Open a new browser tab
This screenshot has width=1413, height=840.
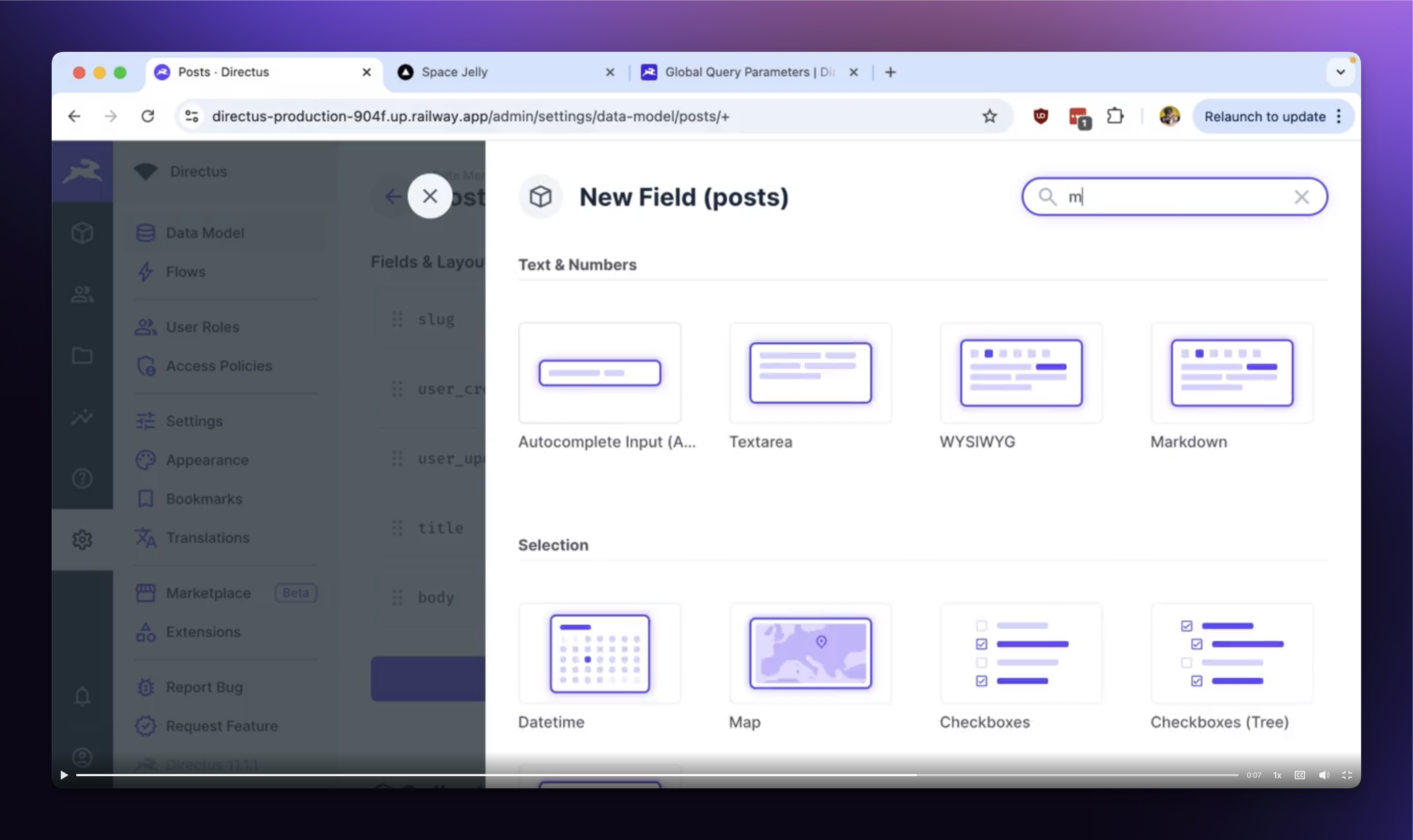point(890,72)
